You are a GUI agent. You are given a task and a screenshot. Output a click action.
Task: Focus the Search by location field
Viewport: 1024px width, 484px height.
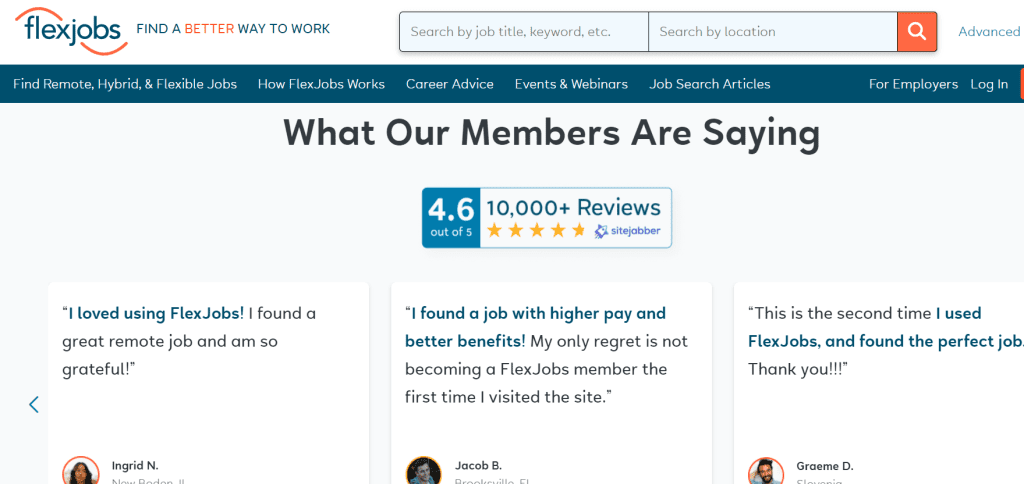coord(772,32)
